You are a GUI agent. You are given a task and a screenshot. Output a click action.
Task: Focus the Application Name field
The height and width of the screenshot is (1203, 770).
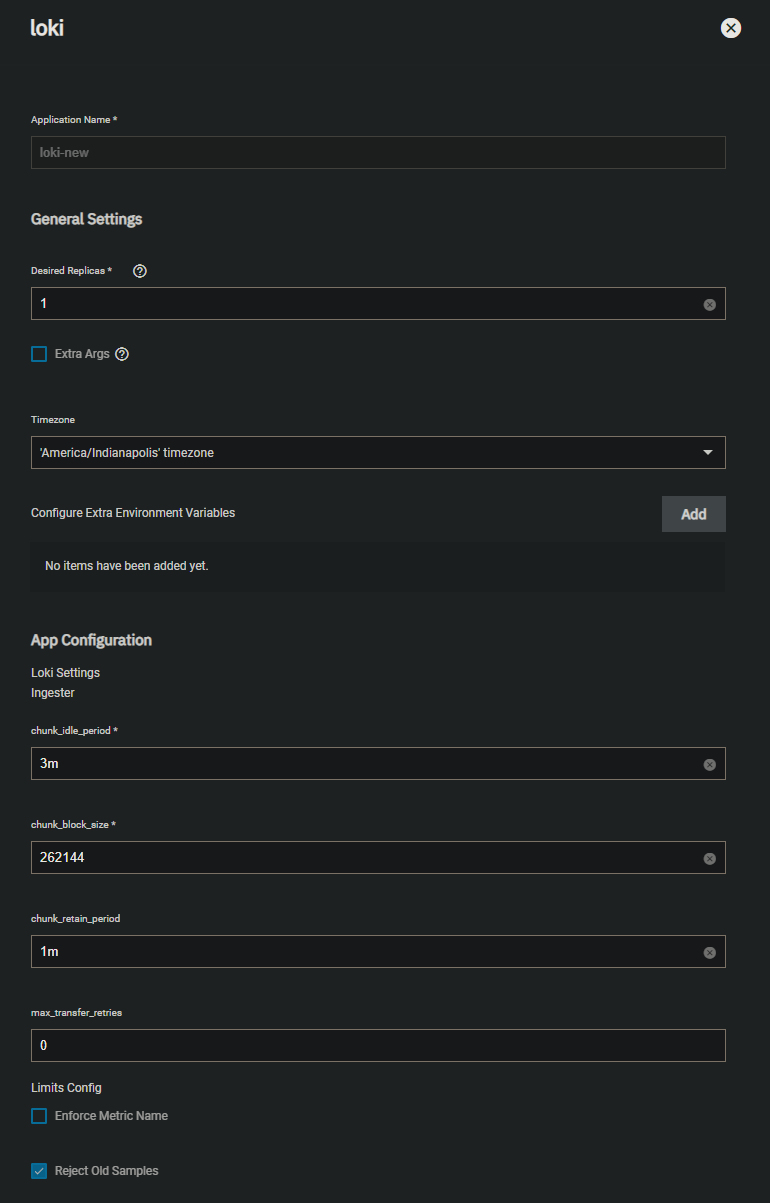point(378,152)
